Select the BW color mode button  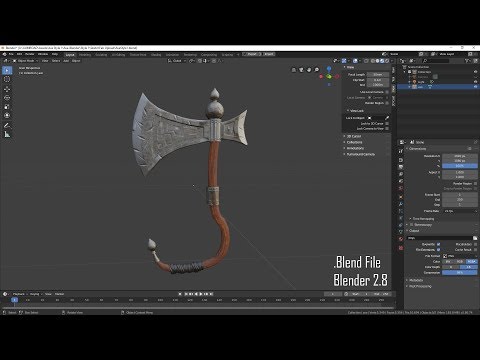448,262
